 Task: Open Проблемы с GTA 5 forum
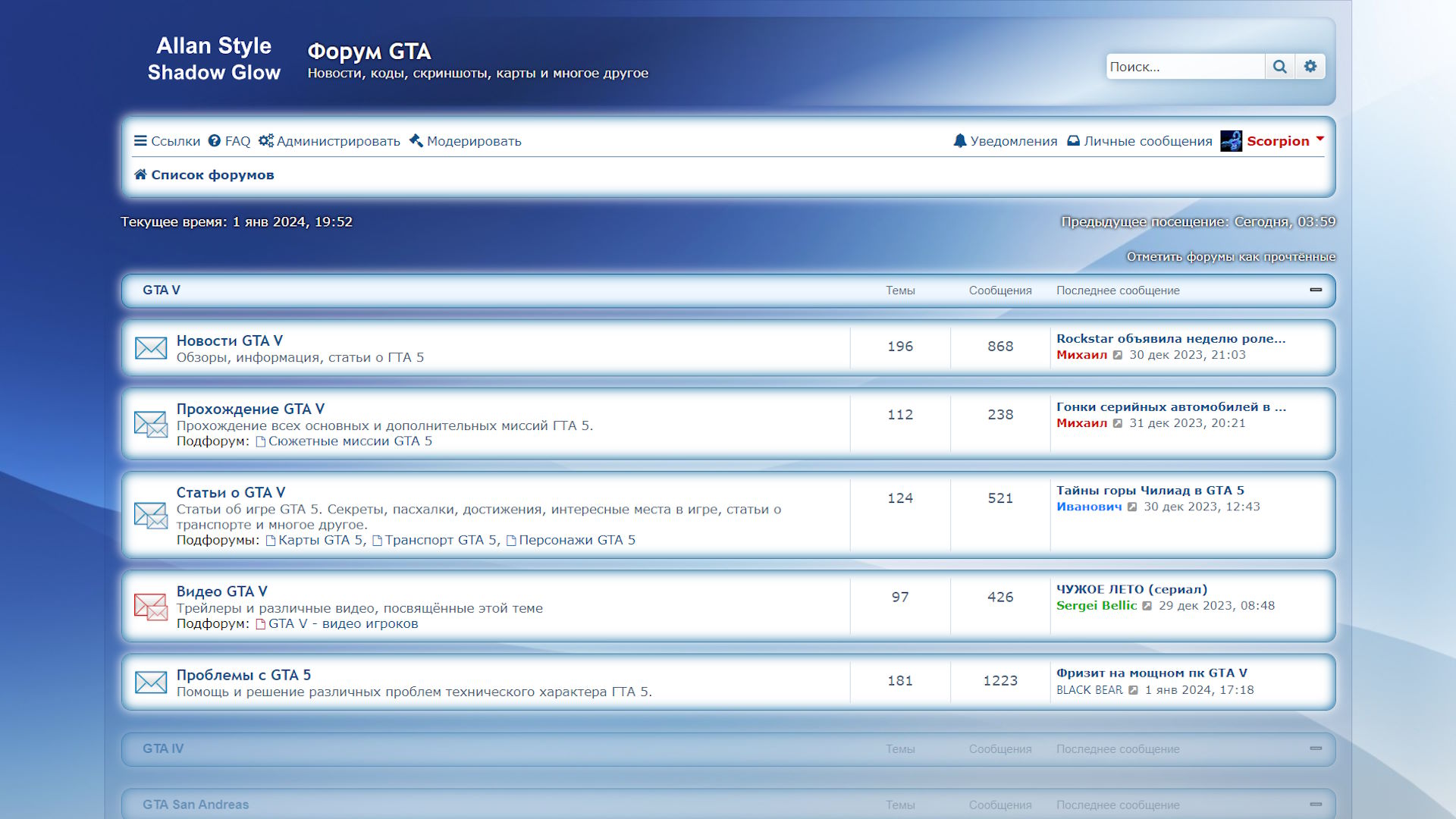tap(243, 675)
